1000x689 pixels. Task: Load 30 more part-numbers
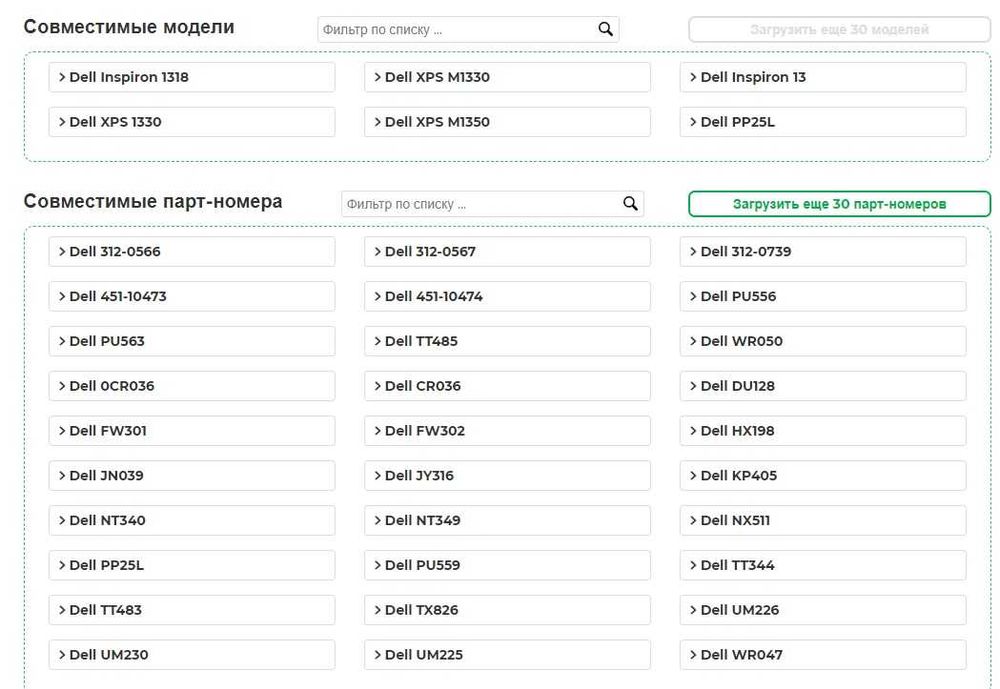click(x=839, y=204)
